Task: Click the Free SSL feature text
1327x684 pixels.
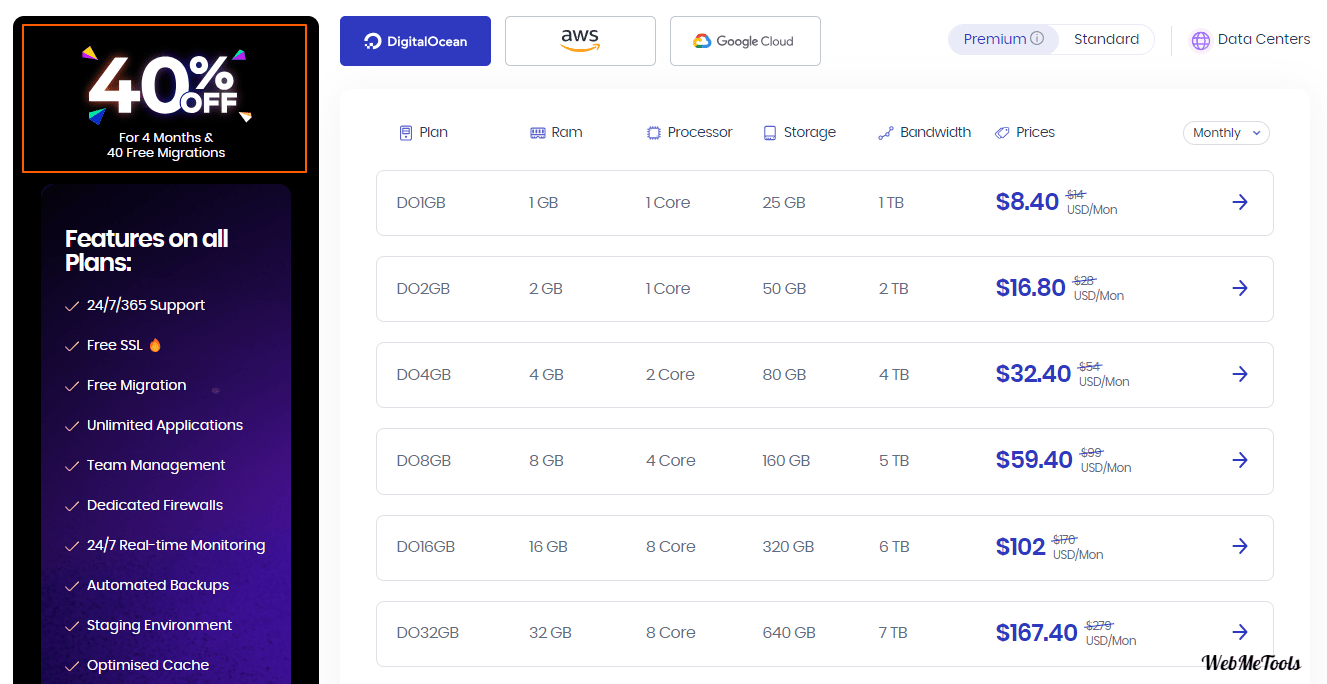Action: click(x=115, y=345)
